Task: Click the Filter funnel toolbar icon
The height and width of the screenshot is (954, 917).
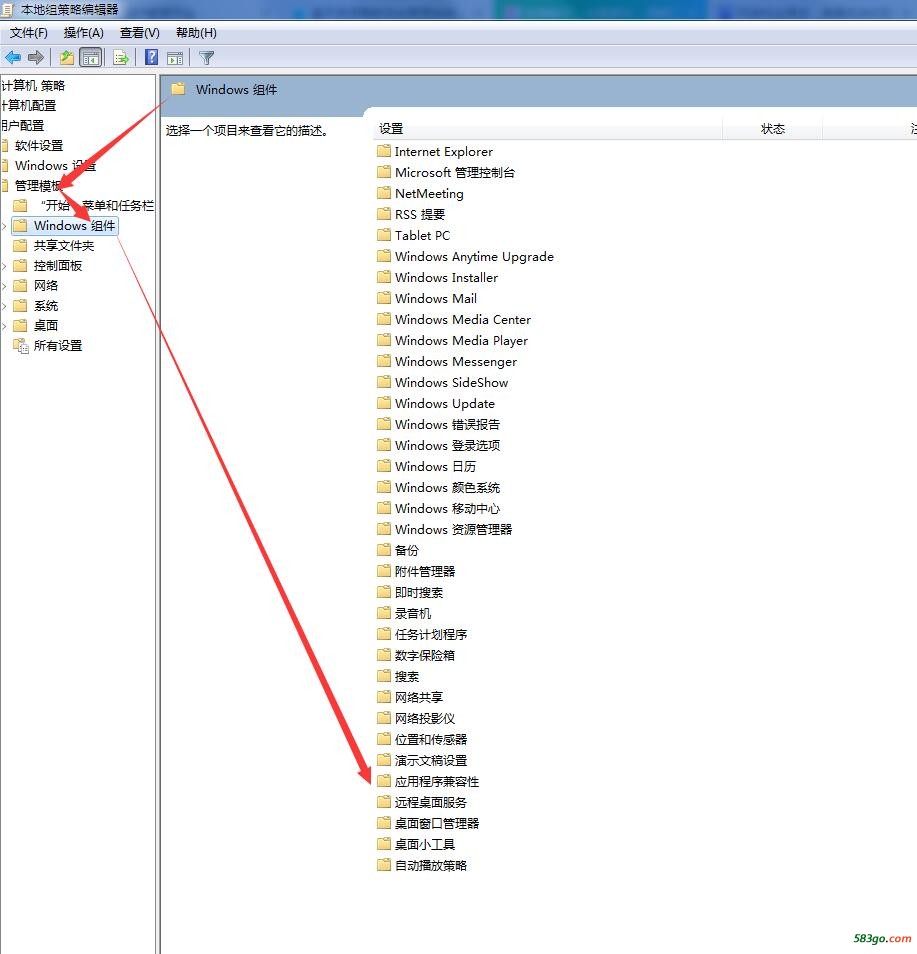Action: [x=207, y=58]
